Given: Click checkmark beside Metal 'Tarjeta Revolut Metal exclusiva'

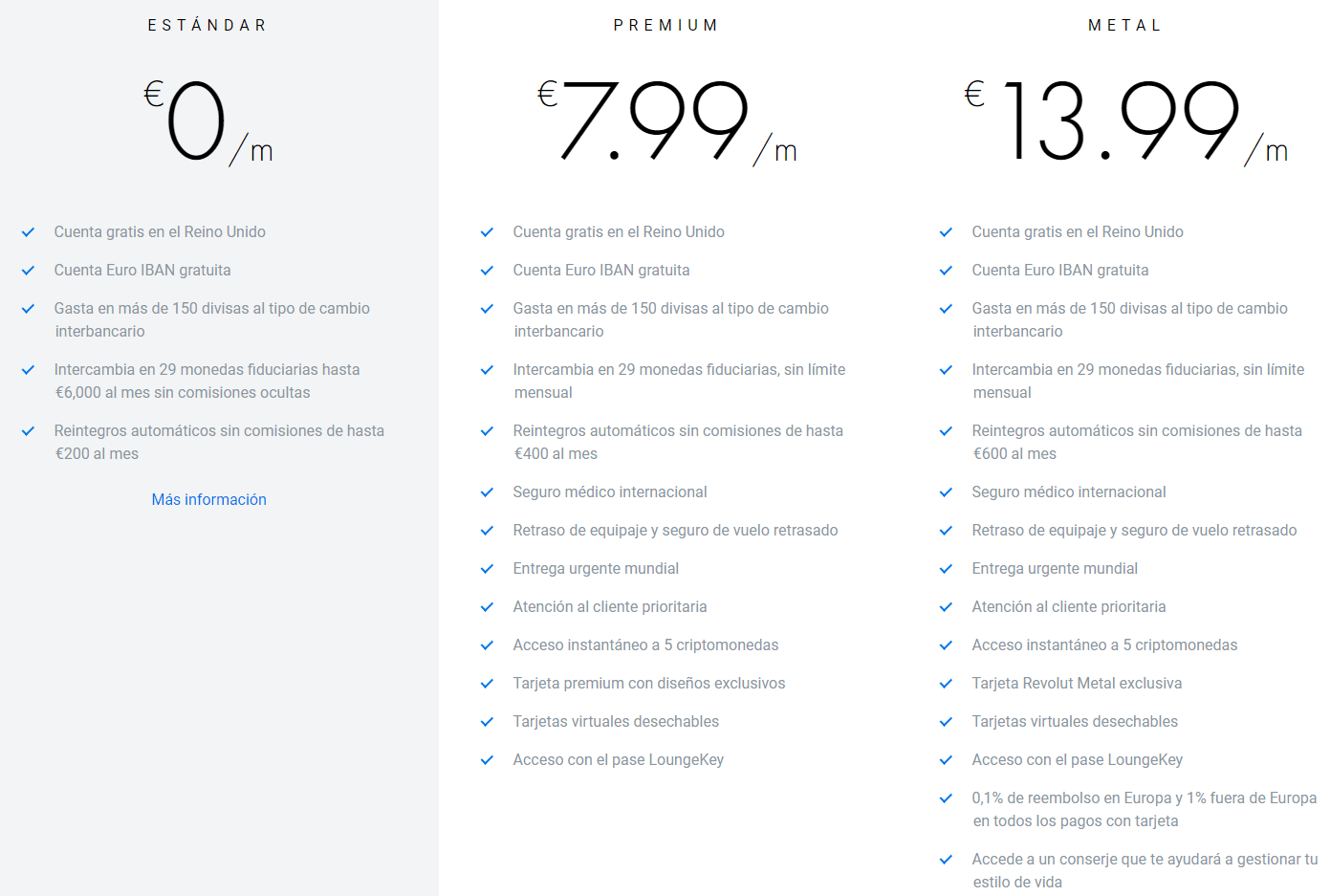Looking at the screenshot, I should point(947,684).
